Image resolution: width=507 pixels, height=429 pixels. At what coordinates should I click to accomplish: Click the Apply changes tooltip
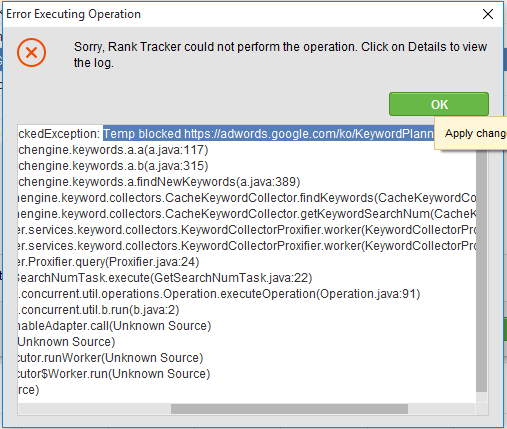(x=471, y=133)
